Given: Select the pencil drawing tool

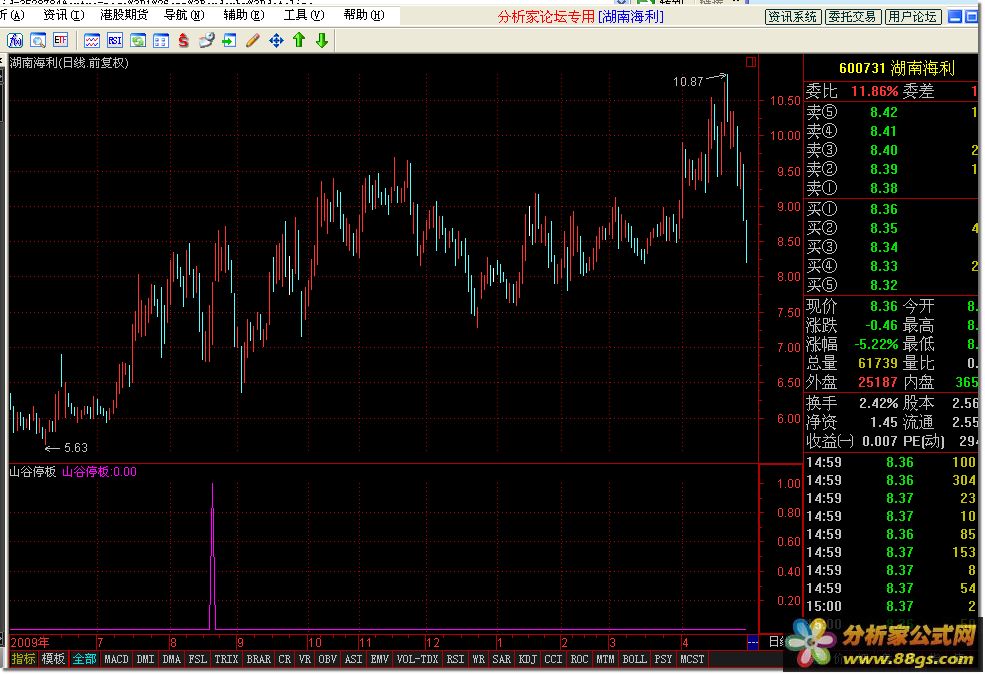Looking at the screenshot, I should pyautogui.click(x=253, y=41).
